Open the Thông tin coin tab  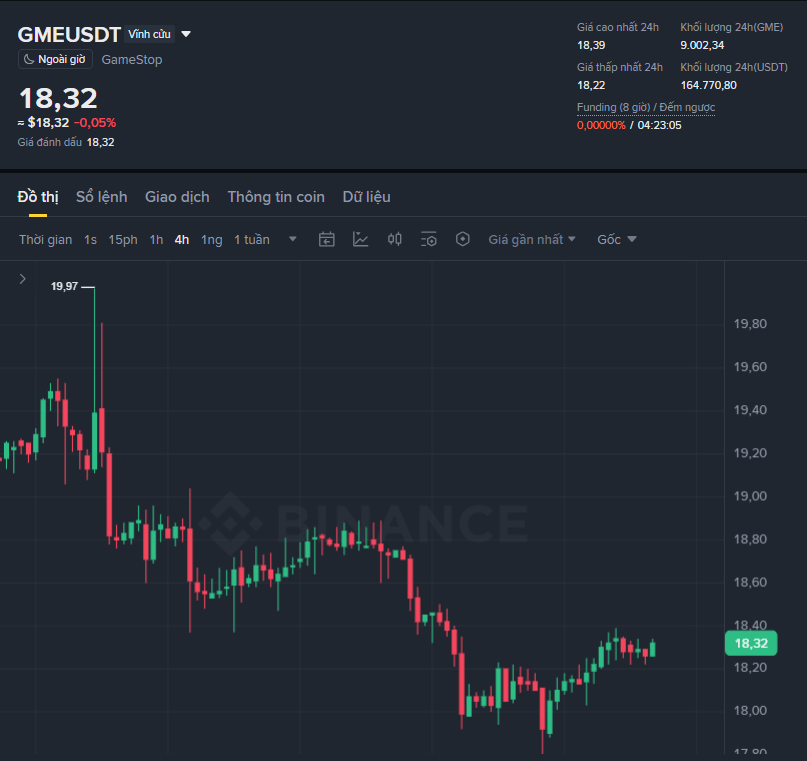(276, 197)
